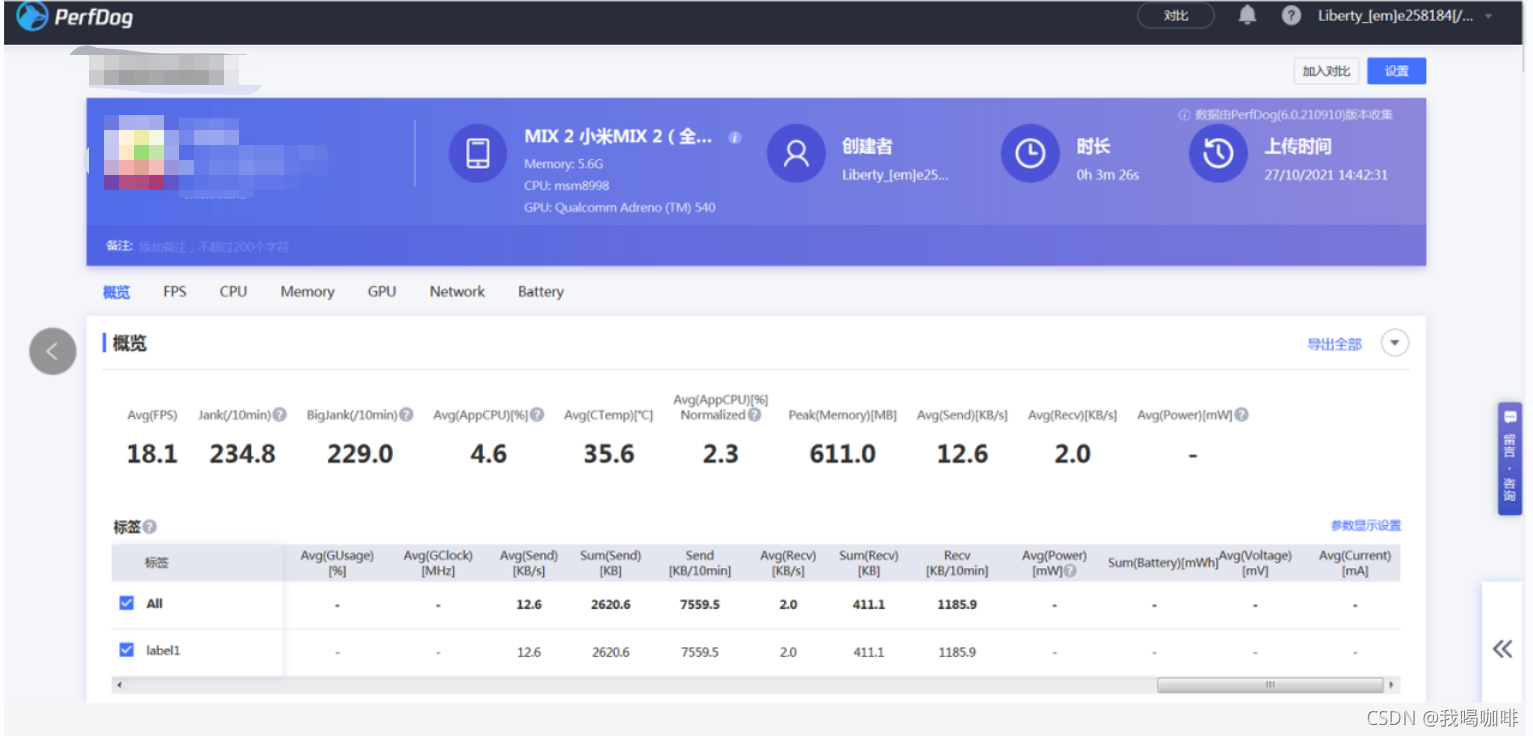Click the upload time 27/10/2021 14:42:31
Image resolution: width=1533 pixels, height=736 pixels.
coord(1326,175)
